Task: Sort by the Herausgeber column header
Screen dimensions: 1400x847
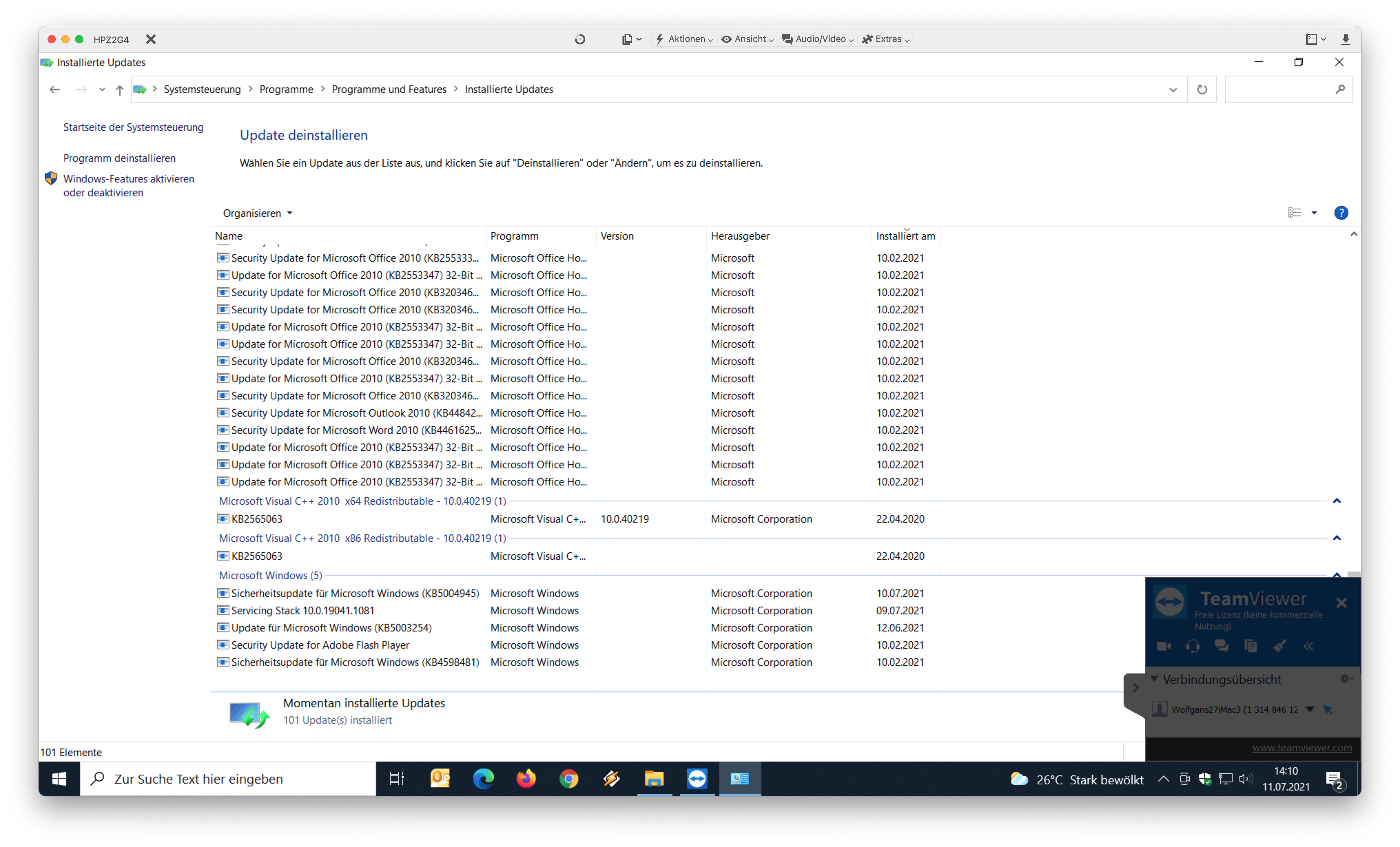Action: click(789, 236)
